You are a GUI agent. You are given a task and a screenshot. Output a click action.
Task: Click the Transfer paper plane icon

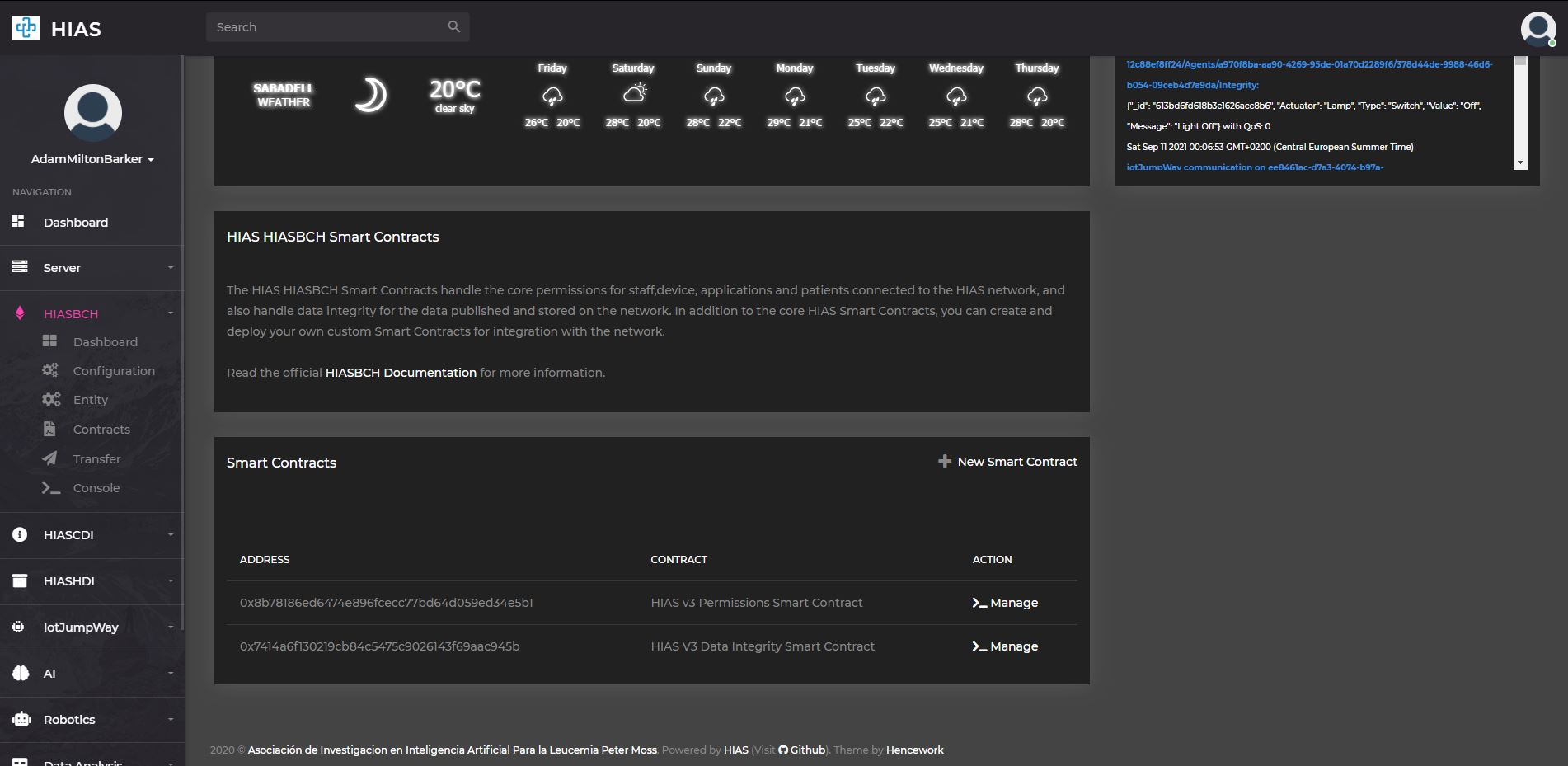pyautogui.click(x=49, y=458)
